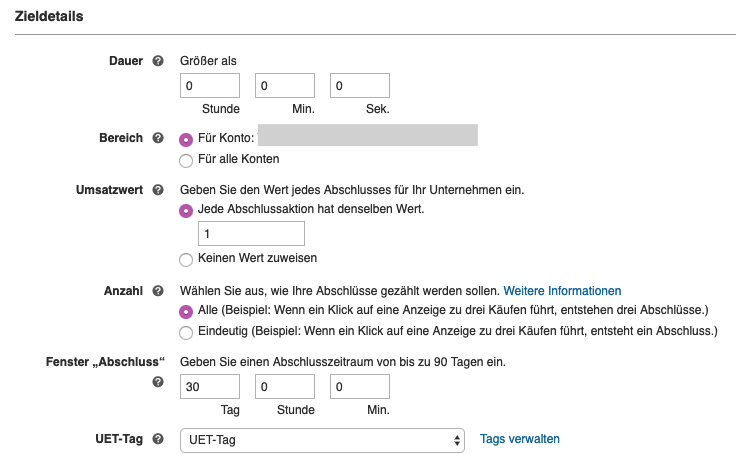Image resolution: width=736 pixels, height=473 pixels.
Task: Select 'Jede Abschlussaktion hat denselben Wert'
Action: 186,211
